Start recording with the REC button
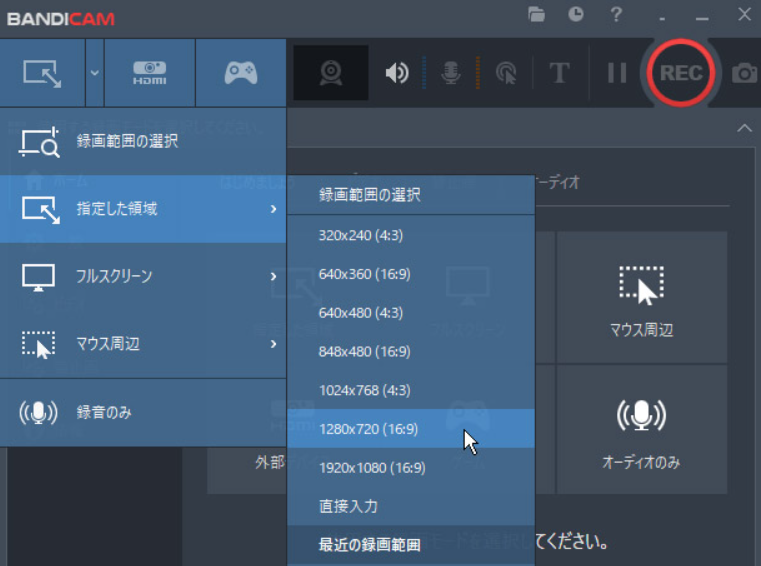 pos(680,73)
